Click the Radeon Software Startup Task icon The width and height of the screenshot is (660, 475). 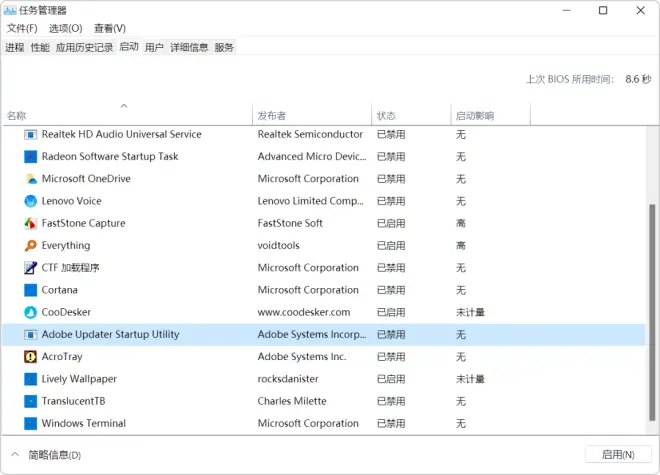31,157
